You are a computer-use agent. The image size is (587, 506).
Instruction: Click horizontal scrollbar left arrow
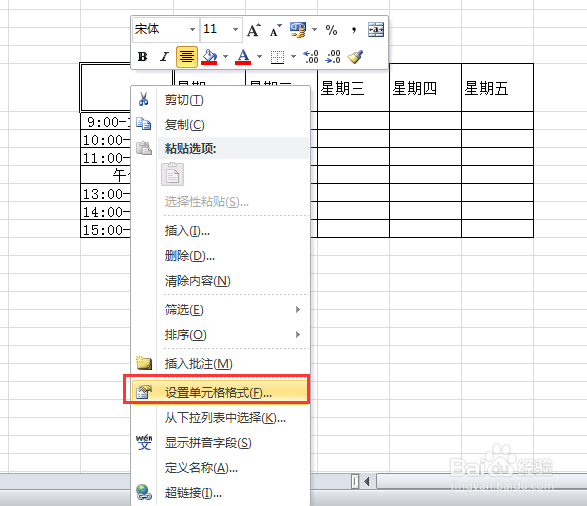[367, 481]
